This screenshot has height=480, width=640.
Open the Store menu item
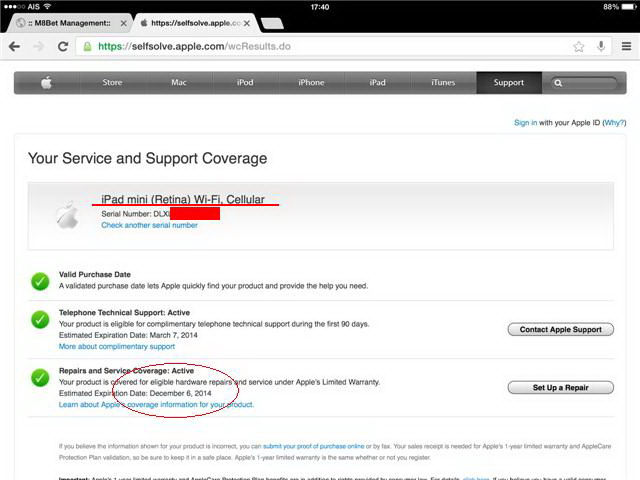(x=112, y=82)
